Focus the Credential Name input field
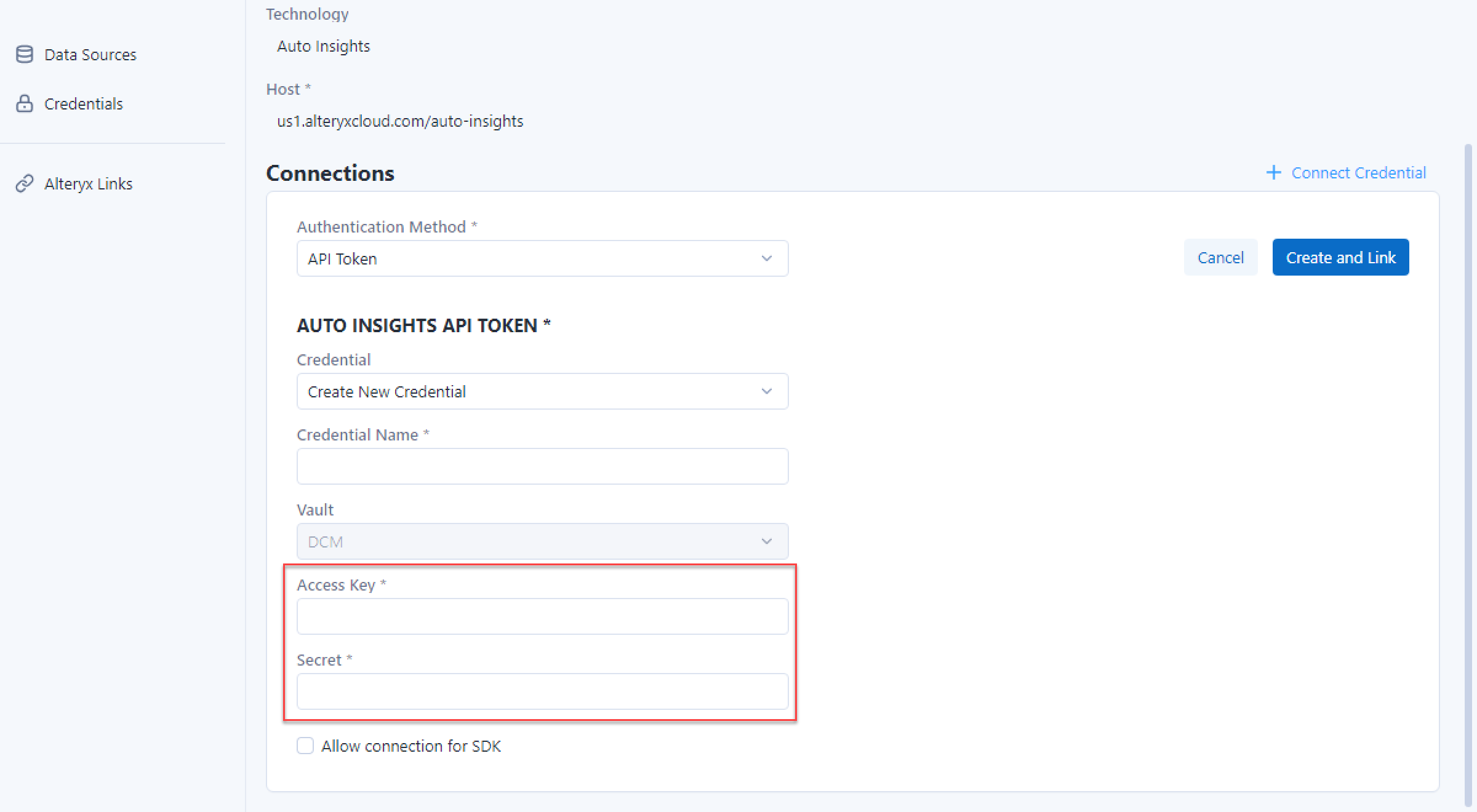 (542, 466)
